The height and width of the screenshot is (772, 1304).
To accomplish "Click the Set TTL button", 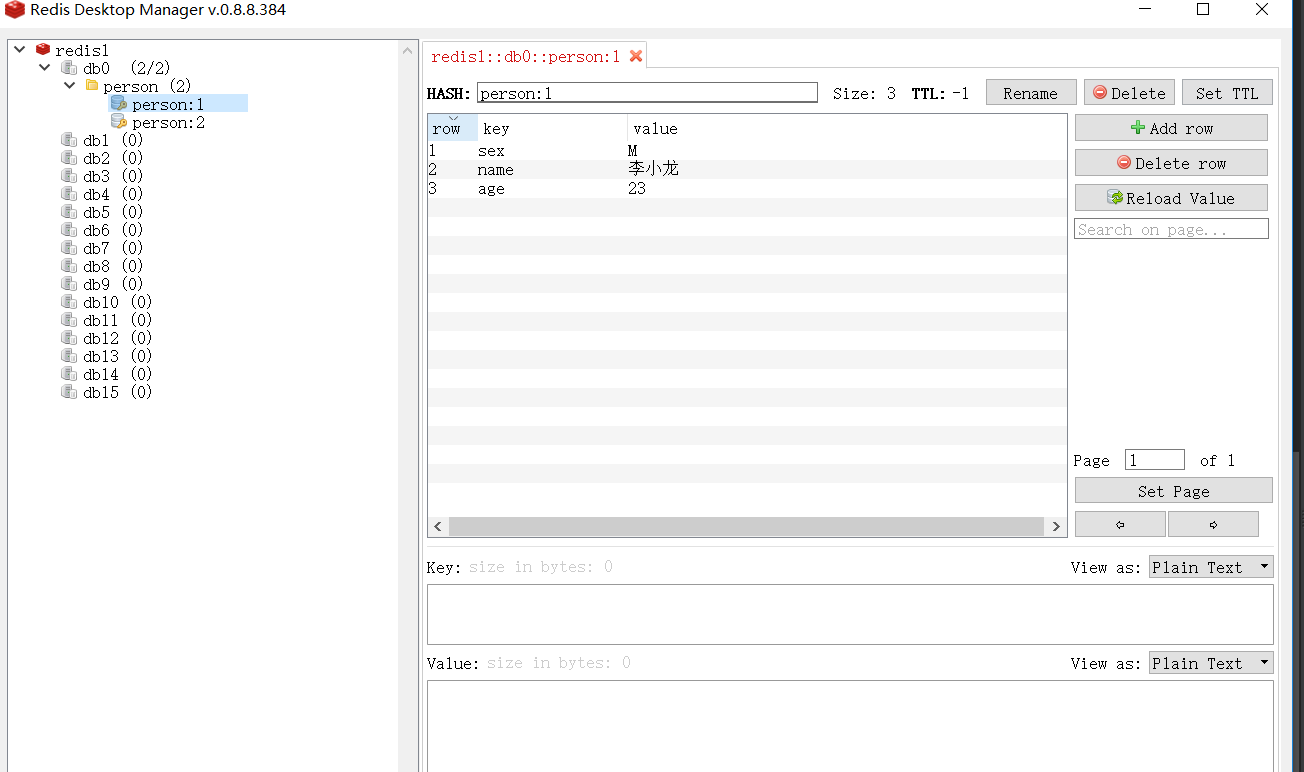I will pyautogui.click(x=1227, y=93).
